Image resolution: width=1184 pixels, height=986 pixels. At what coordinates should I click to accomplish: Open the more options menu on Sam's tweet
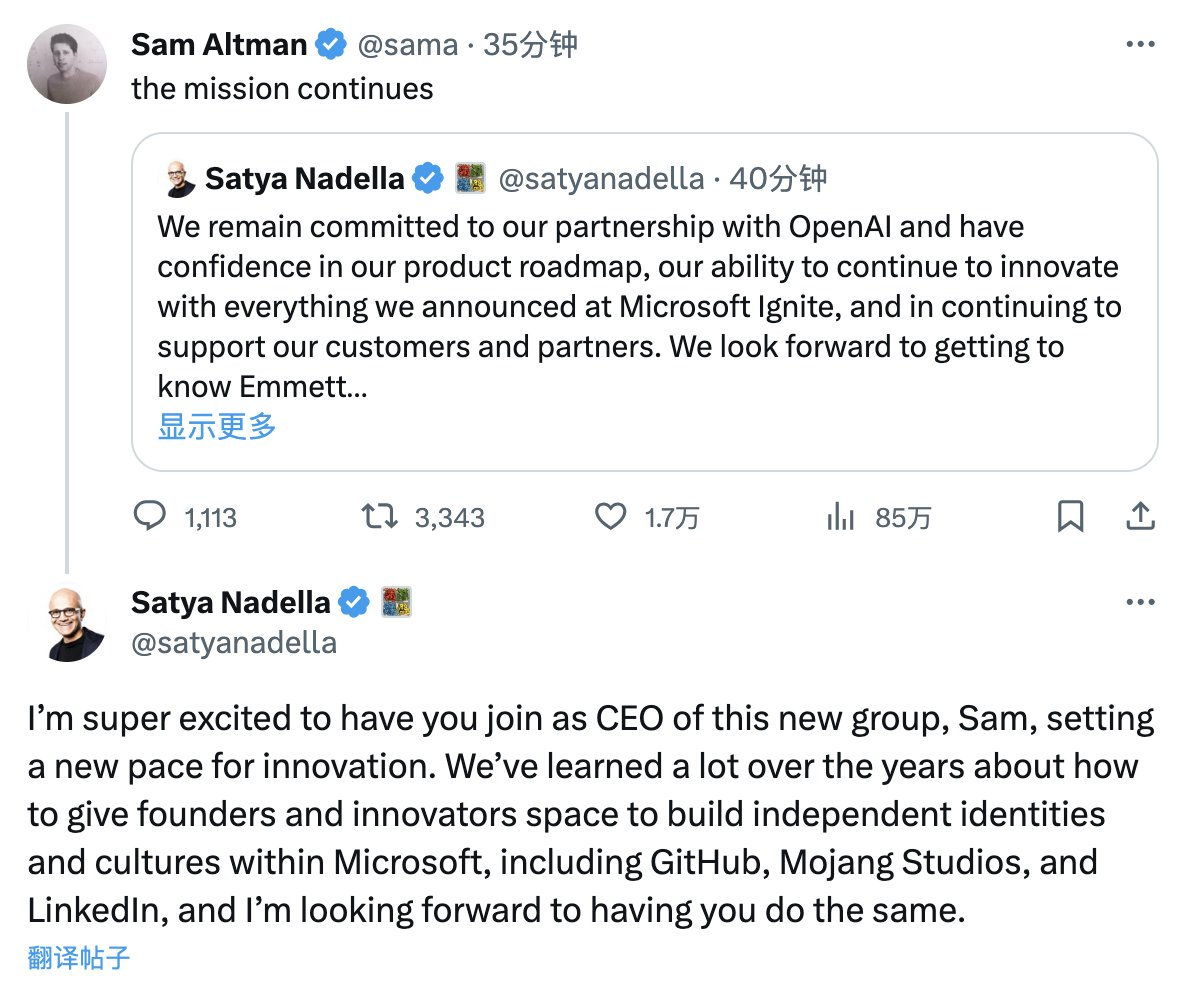pyautogui.click(x=1139, y=42)
